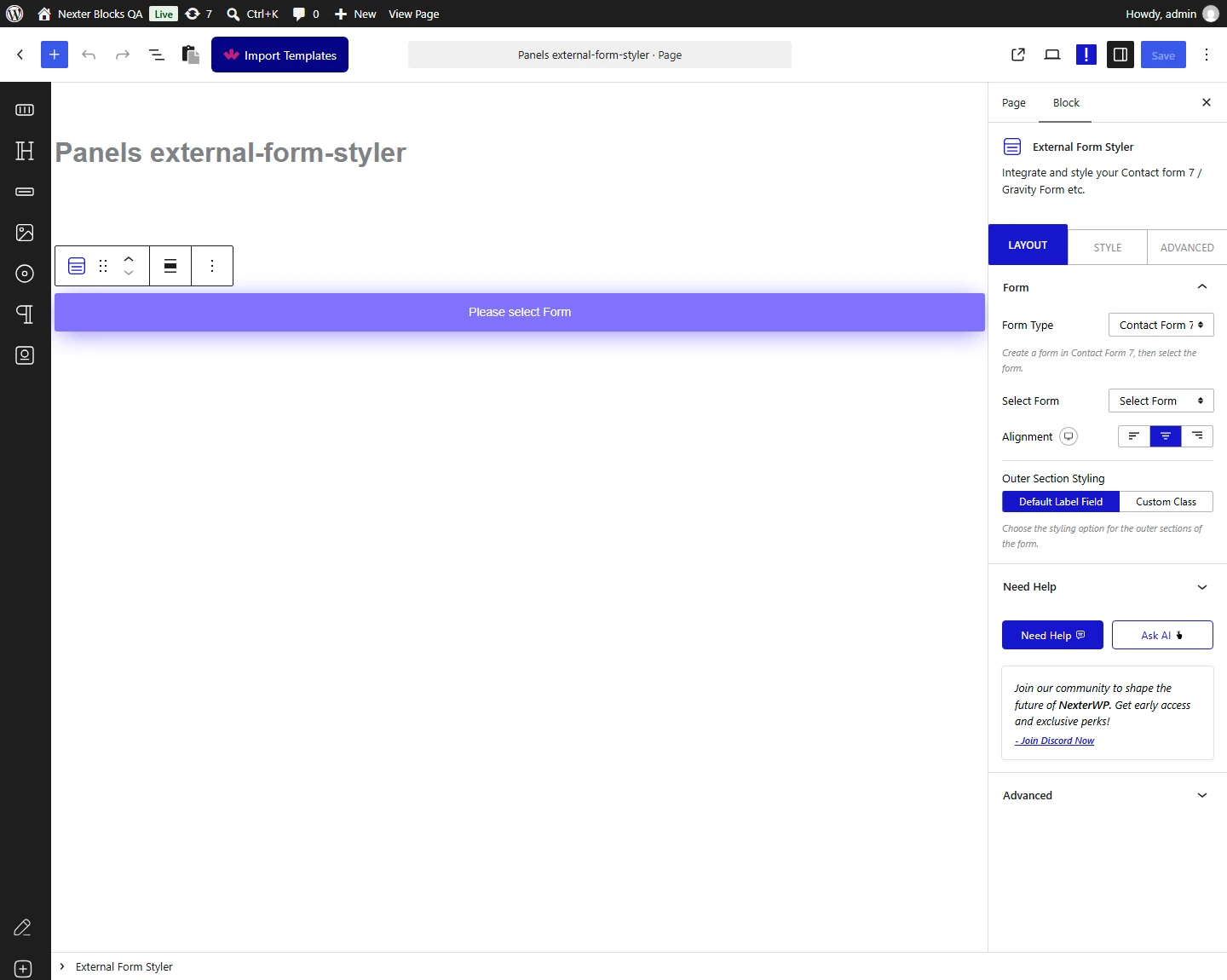Open the Select Form dropdown
The width and height of the screenshot is (1227, 980).
coord(1161,401)
